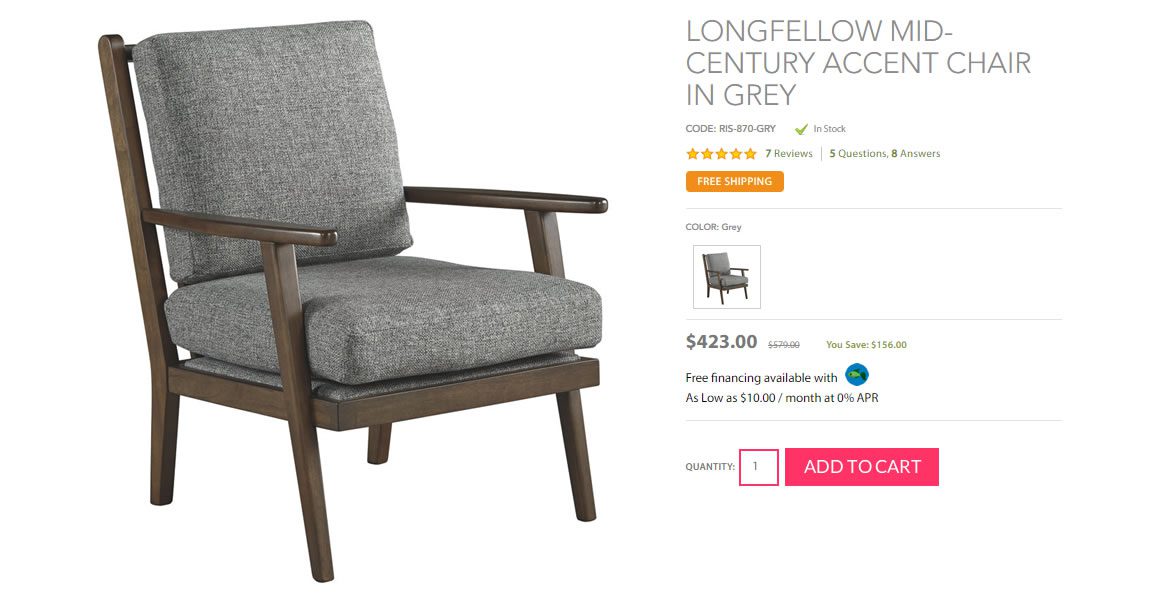Click the five-star rating icons
The height and width of the screenshot is (604, 1154).
(721, 154)
